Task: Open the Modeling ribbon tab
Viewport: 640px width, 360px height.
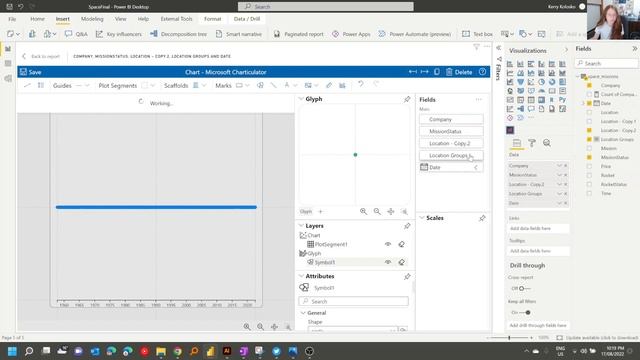Action: pos(92,19)
